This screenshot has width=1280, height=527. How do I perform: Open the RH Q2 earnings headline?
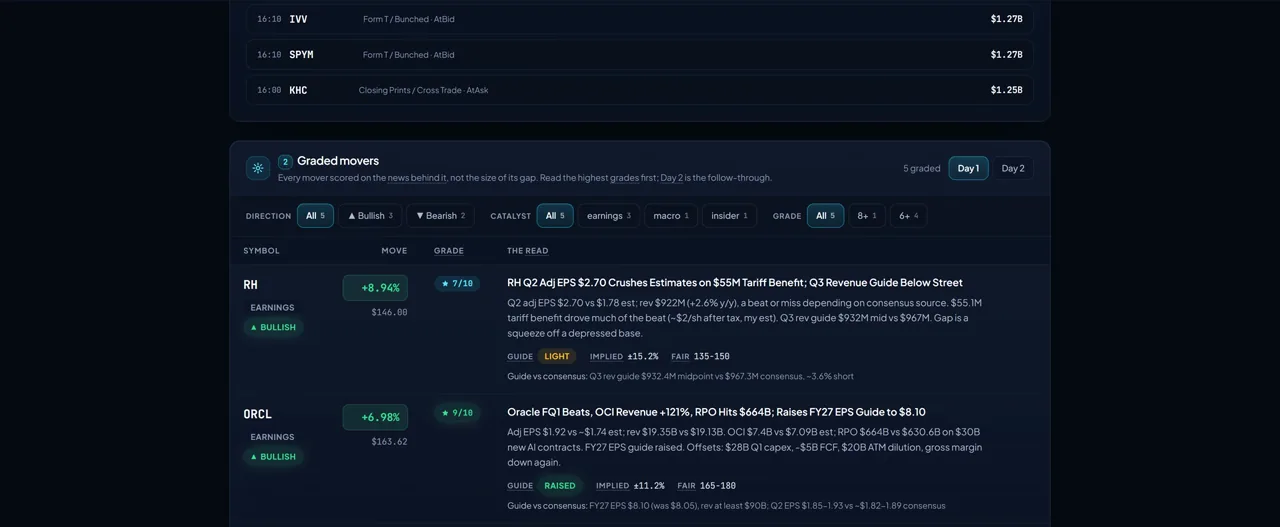[735, 282]
